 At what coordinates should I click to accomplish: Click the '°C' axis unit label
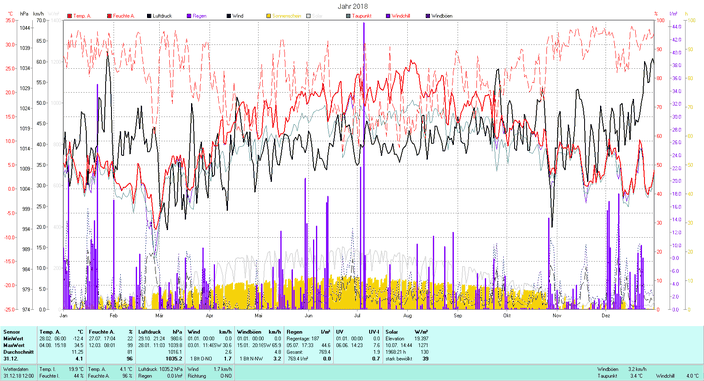(x=11, y=14)
